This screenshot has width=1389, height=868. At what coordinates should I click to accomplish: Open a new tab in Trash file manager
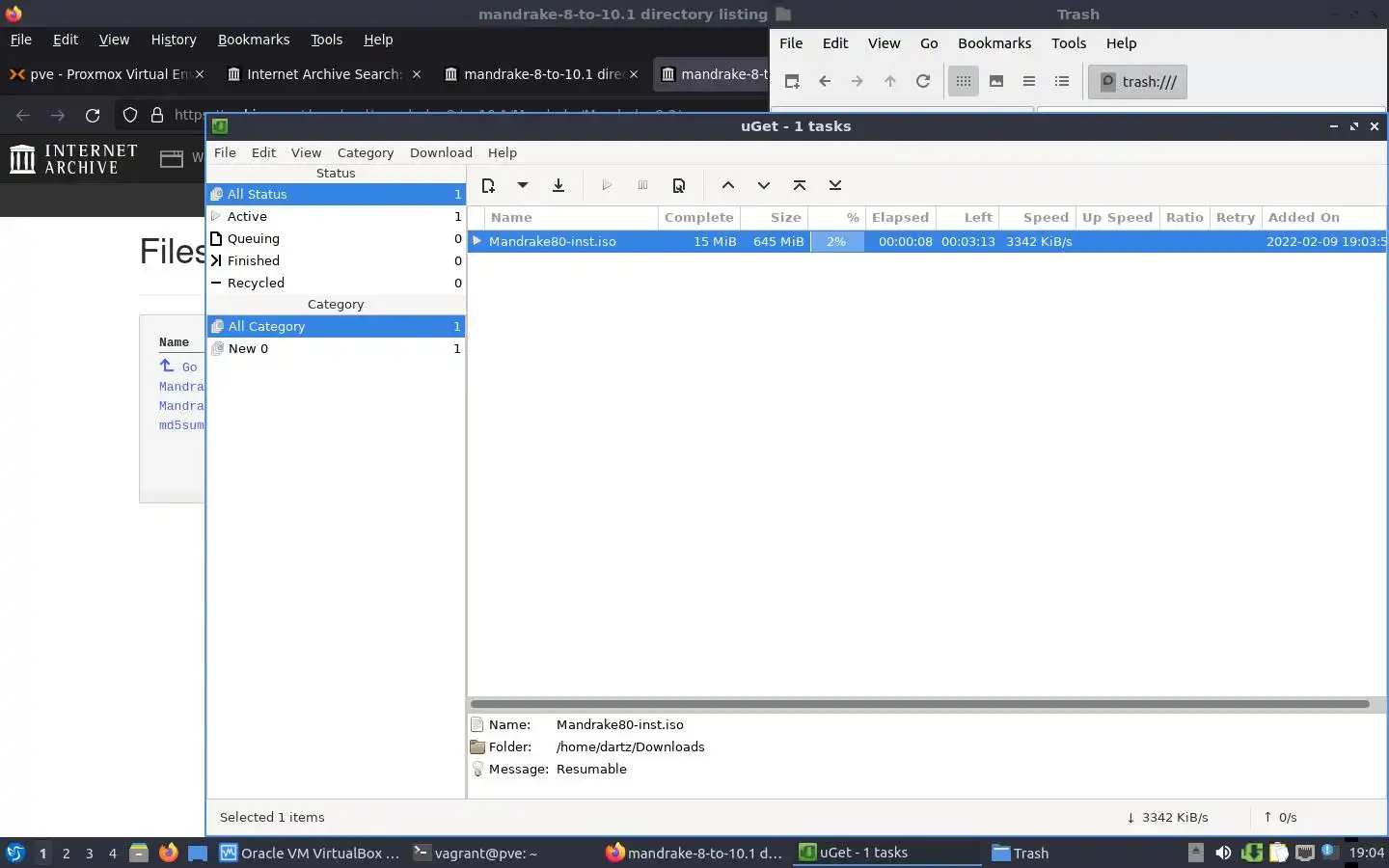792,82
